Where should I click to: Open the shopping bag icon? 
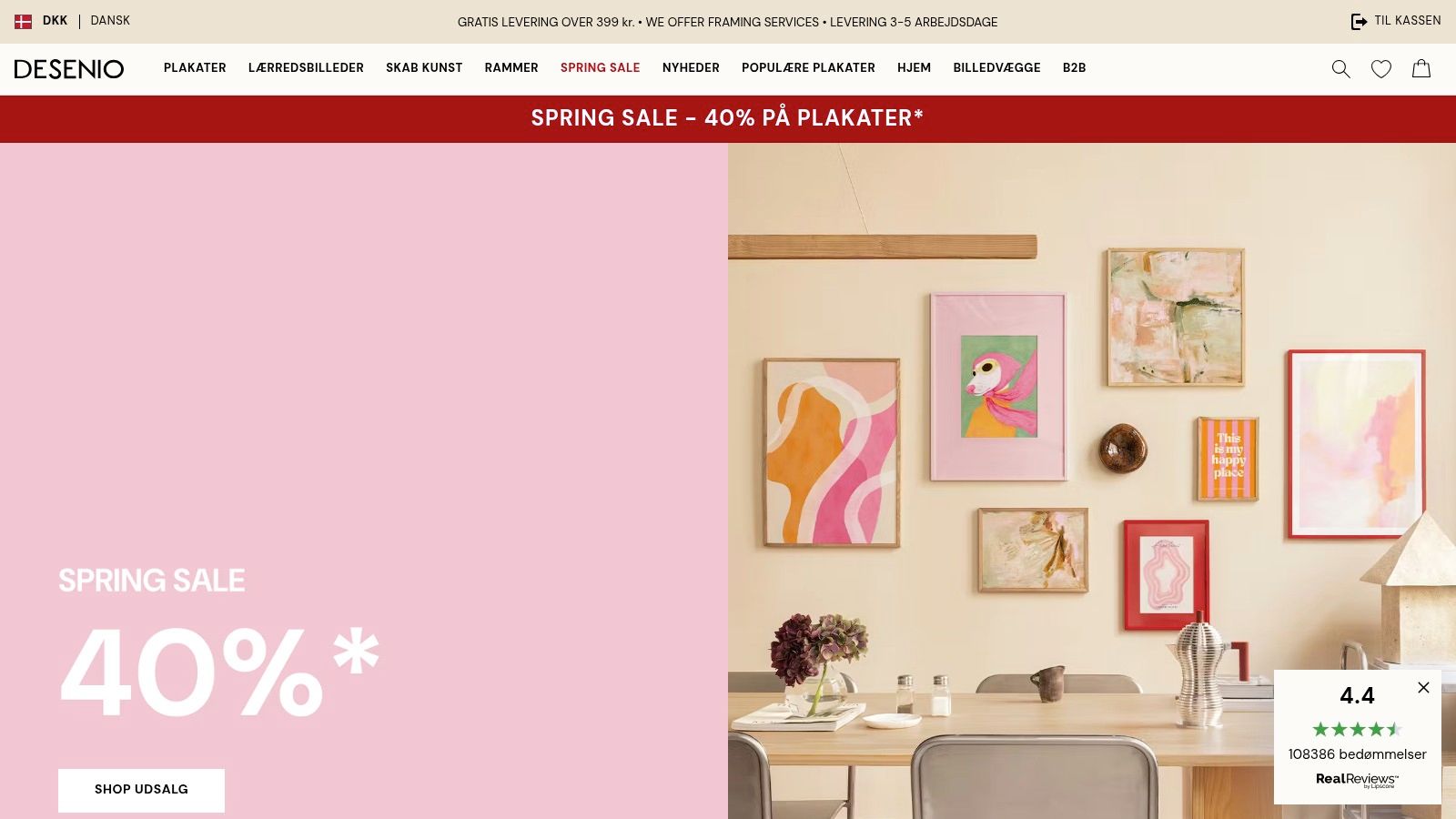(x=1421, y=68)
